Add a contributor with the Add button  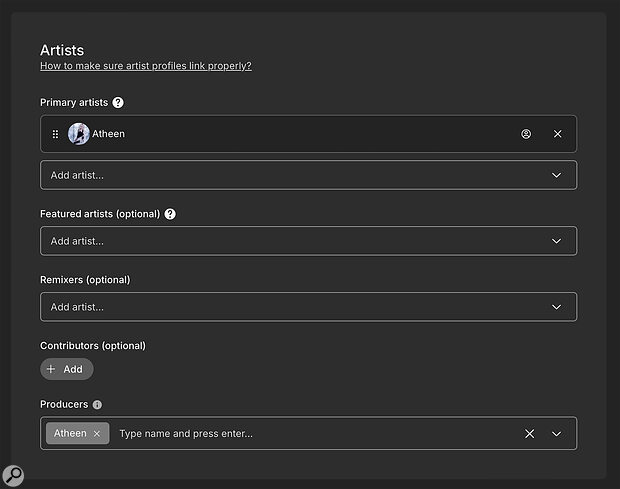tap(67, 369)
